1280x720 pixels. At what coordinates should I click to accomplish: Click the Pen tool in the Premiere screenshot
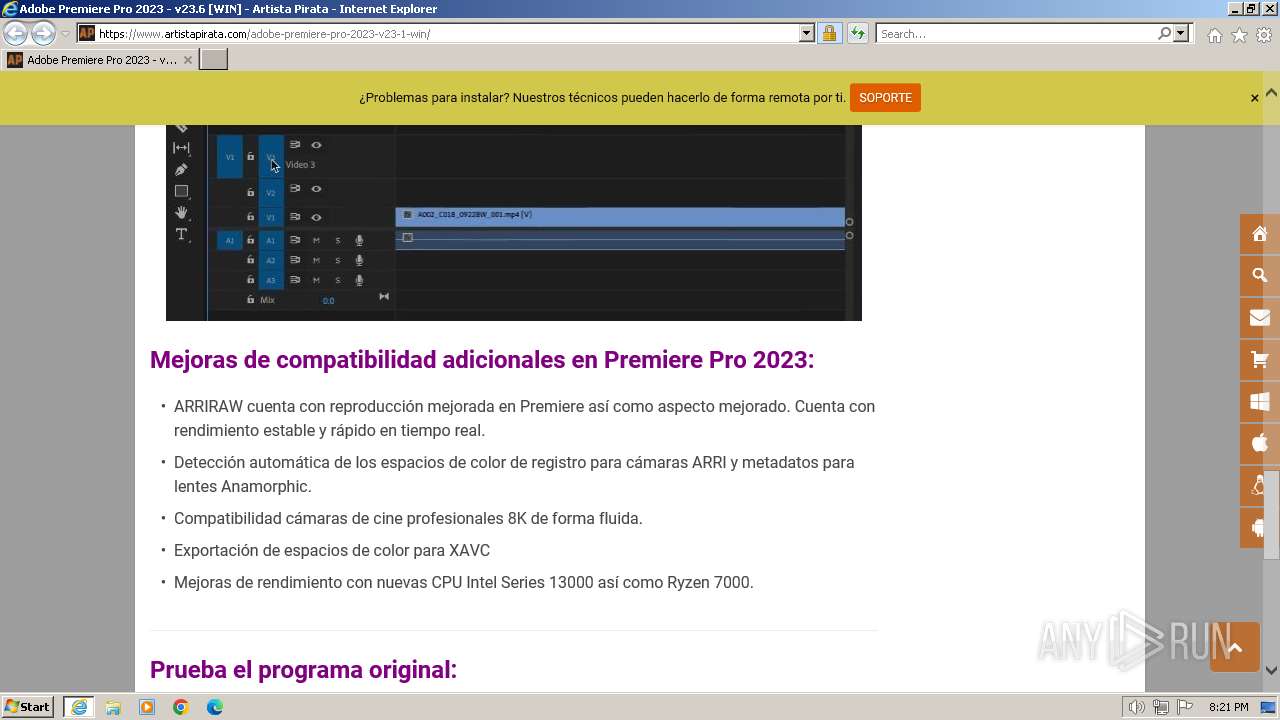(181, 170)
